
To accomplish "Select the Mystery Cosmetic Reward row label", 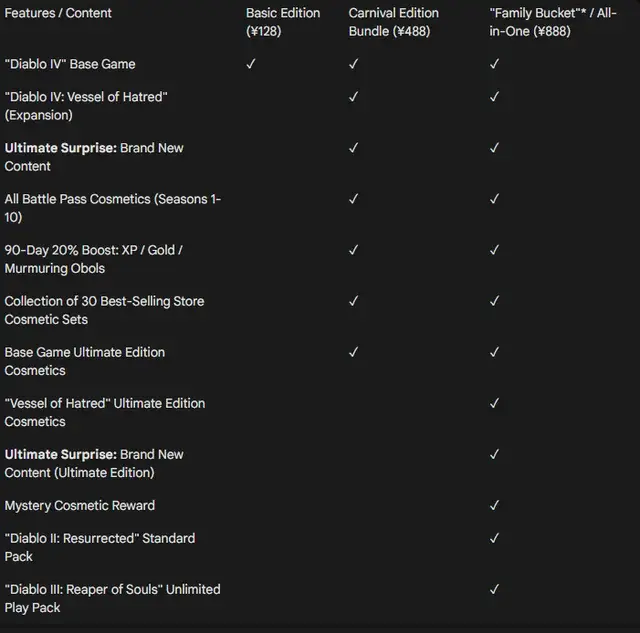I will 80,506.
